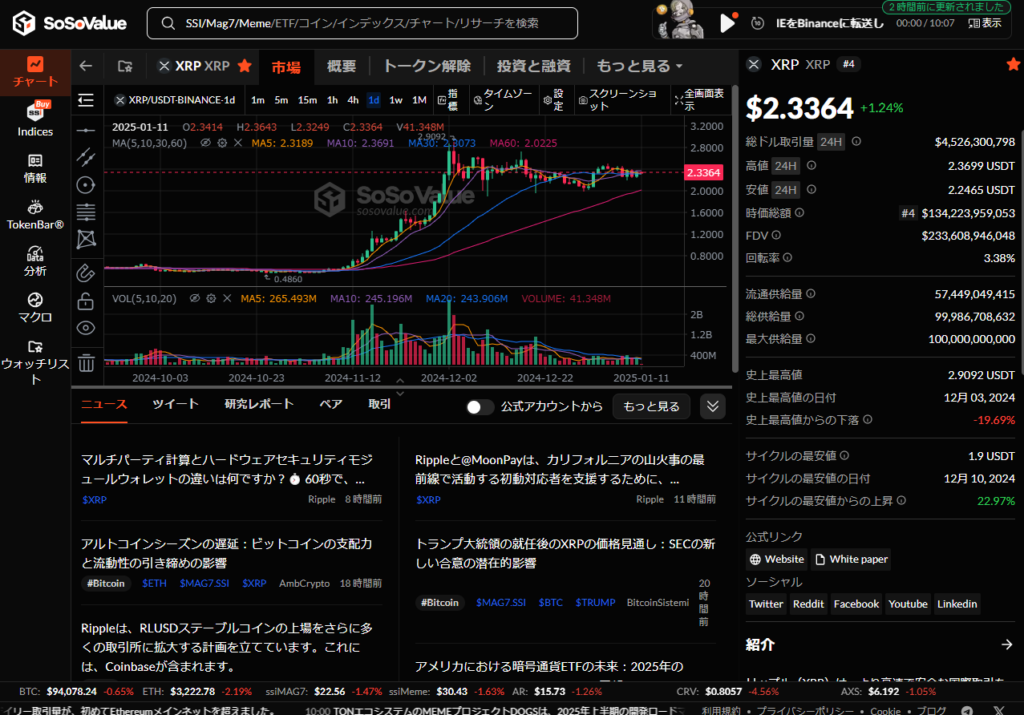Open the XRP official Website link
This screenshot has height=715, width=1024.
coord(776,560)
